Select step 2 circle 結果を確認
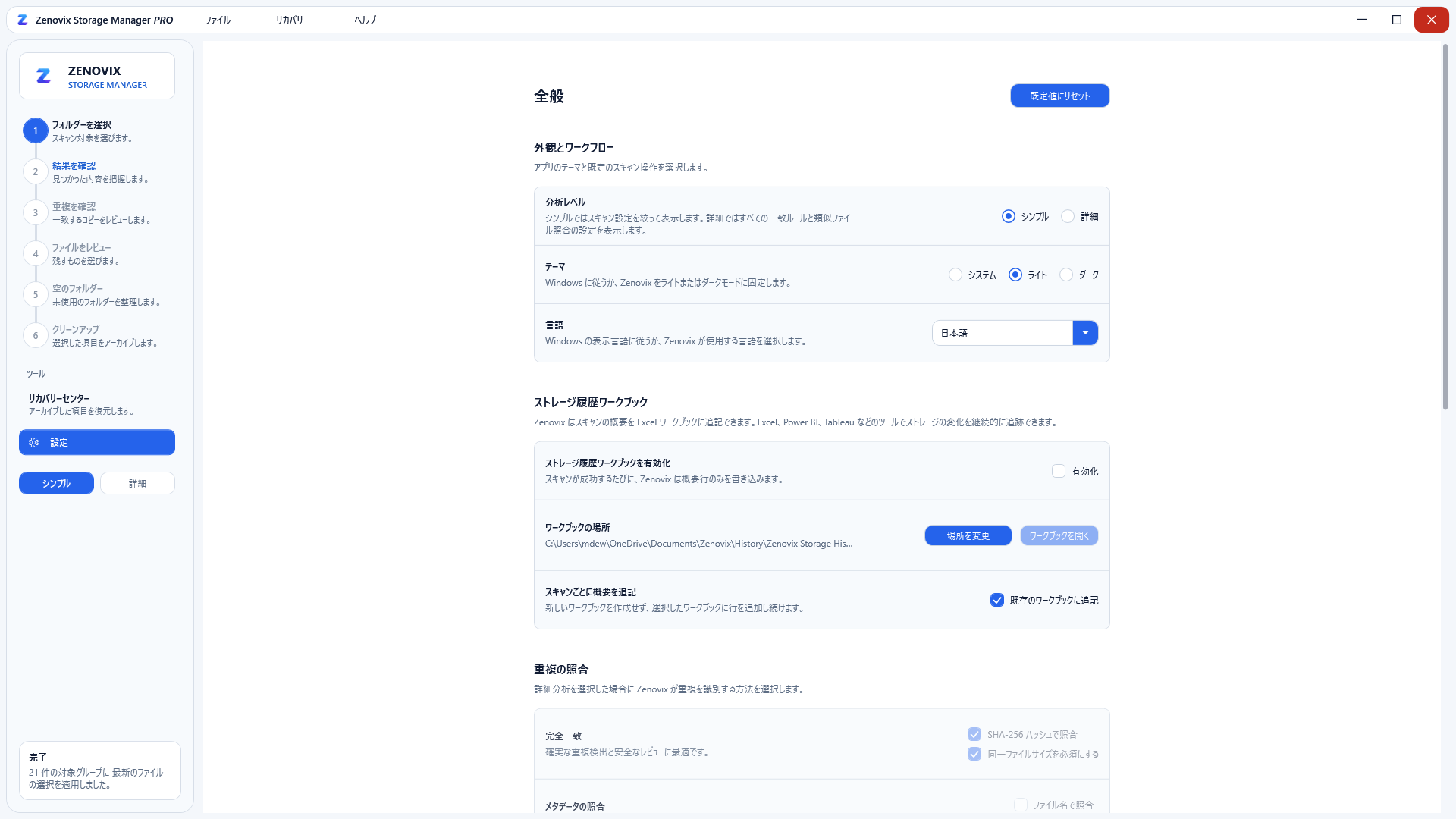 36,172
